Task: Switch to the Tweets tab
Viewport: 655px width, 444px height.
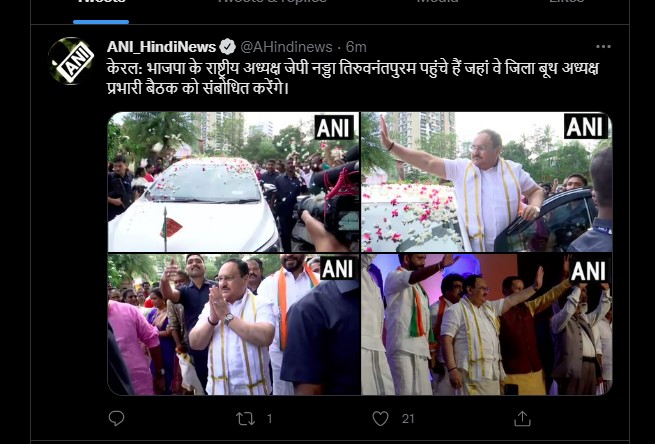Action: [100, 3]
